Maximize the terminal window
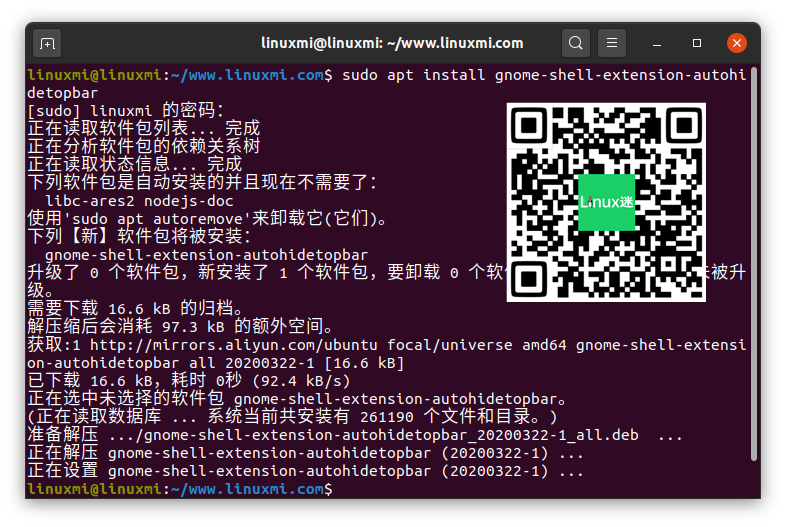Viewport: 786px width, 527px height. tap(697, 43)
